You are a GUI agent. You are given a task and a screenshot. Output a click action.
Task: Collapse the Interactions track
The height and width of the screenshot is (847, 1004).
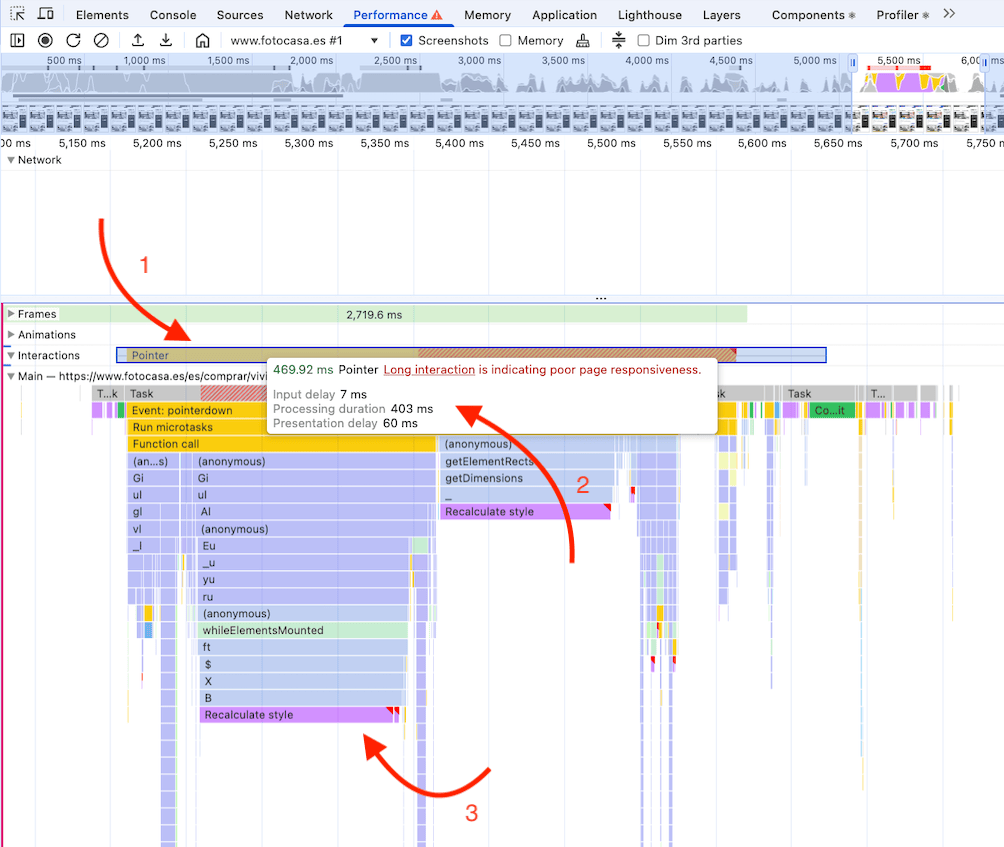(x=10, y=355)
